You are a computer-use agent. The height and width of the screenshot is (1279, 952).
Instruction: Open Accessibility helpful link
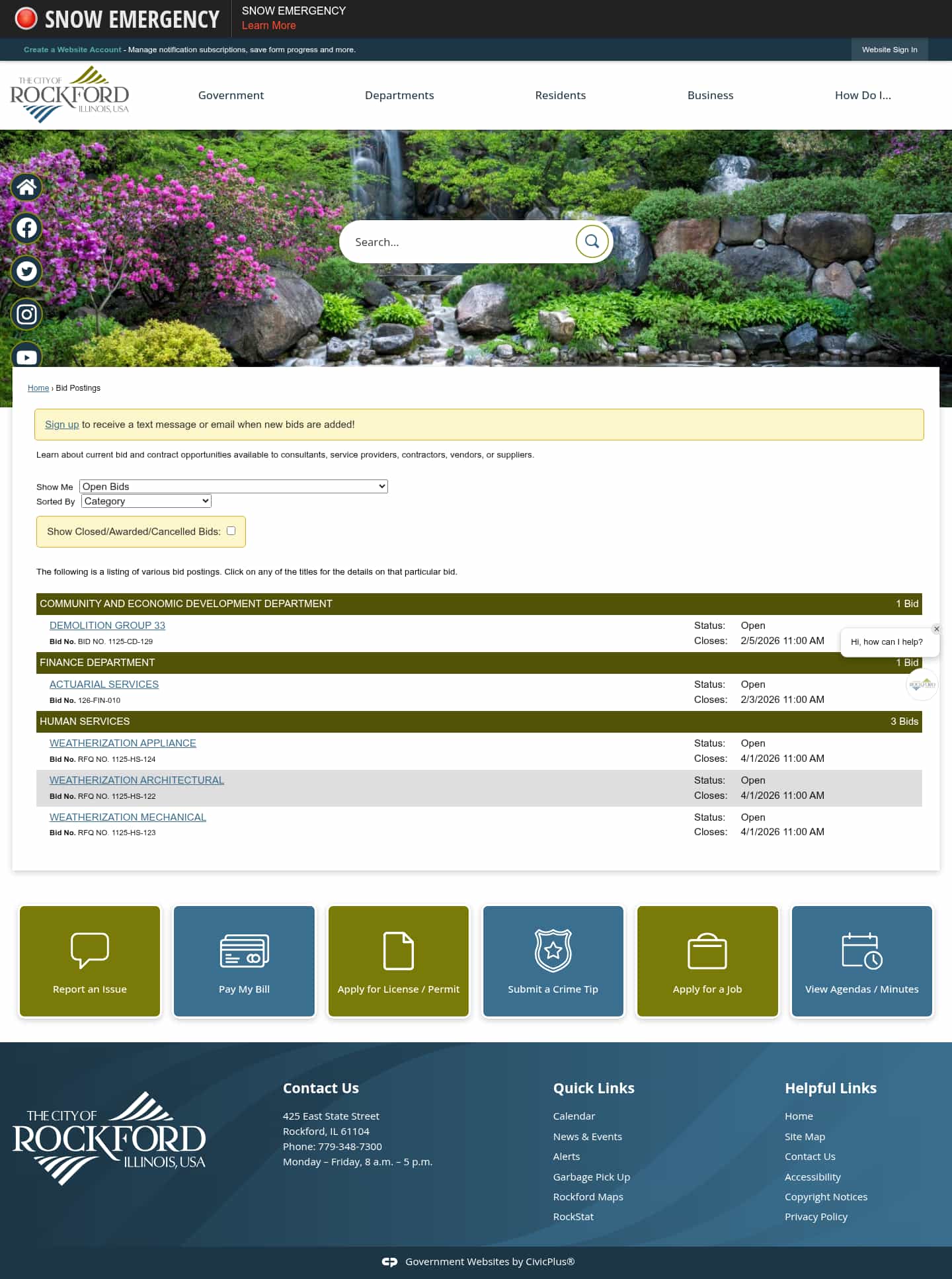coord(813,1177)
